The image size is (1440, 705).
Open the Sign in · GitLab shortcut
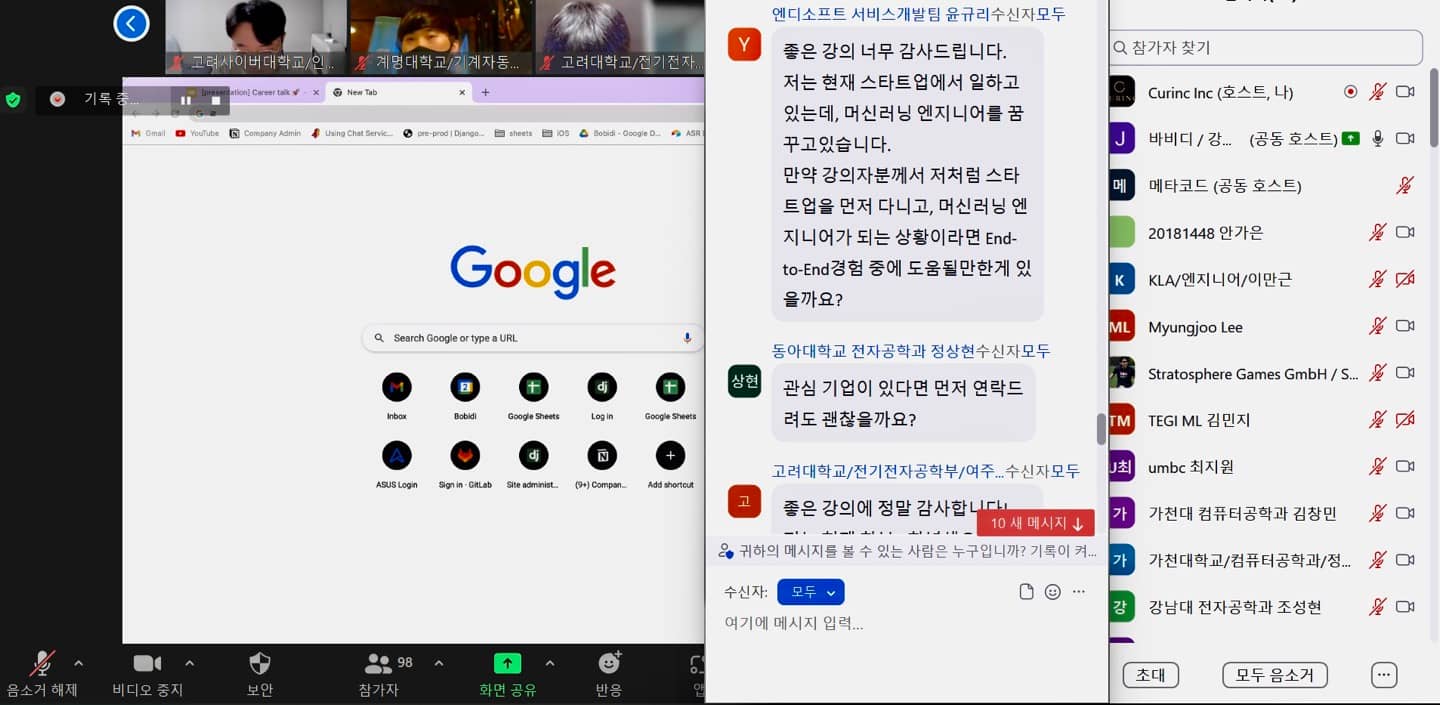[465, 455]
